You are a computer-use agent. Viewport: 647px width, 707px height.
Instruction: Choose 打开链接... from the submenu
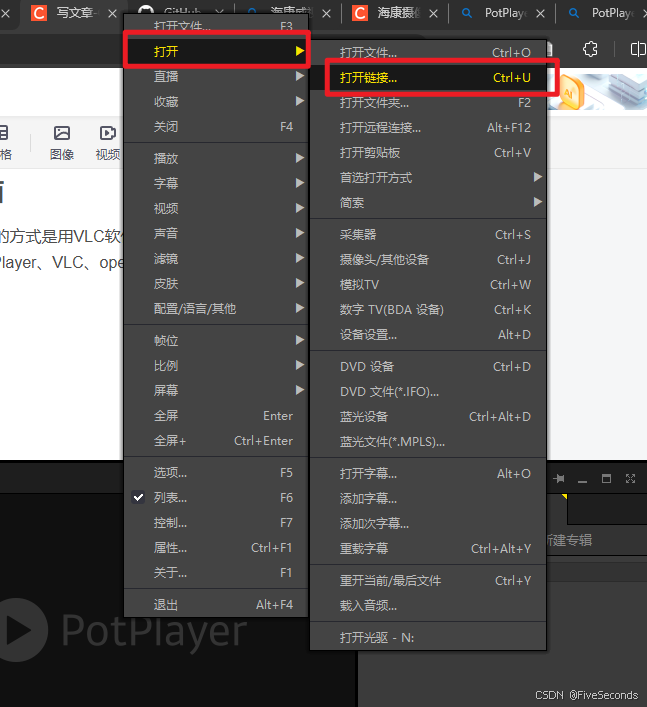click(x=428, y=78)
